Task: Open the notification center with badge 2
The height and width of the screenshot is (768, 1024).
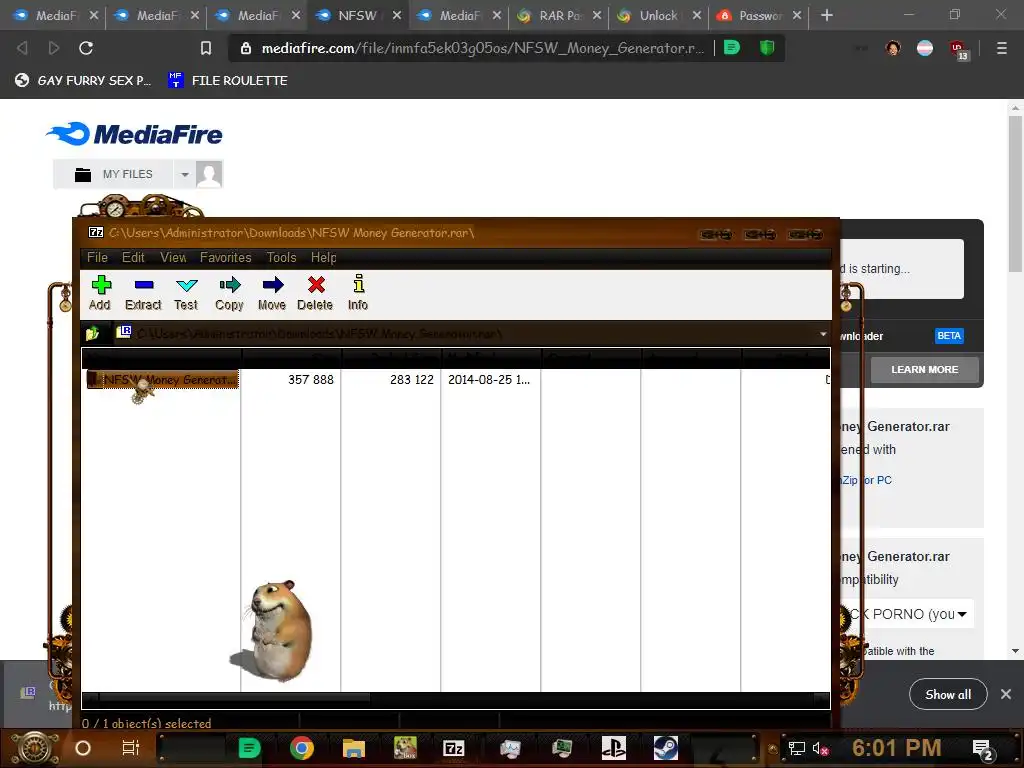Action: [x=983, y=750]
